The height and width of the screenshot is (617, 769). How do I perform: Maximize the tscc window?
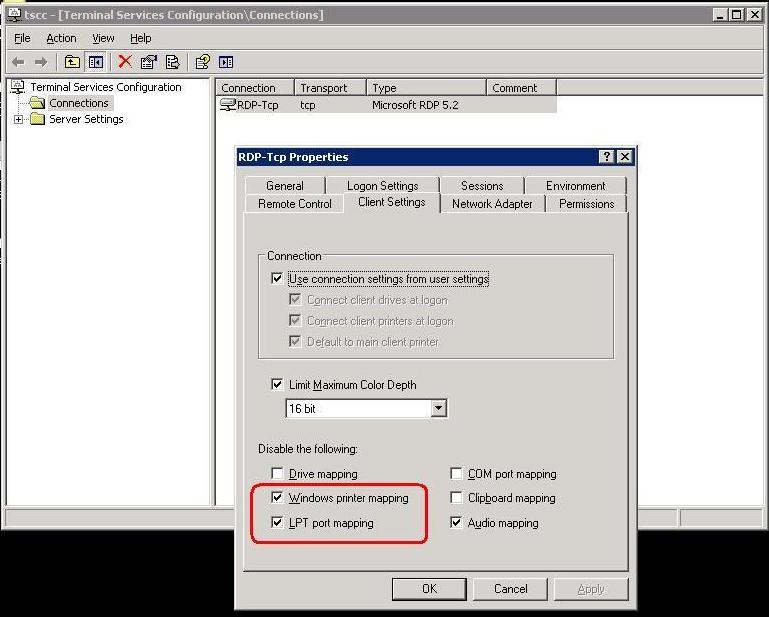point(737,15)
